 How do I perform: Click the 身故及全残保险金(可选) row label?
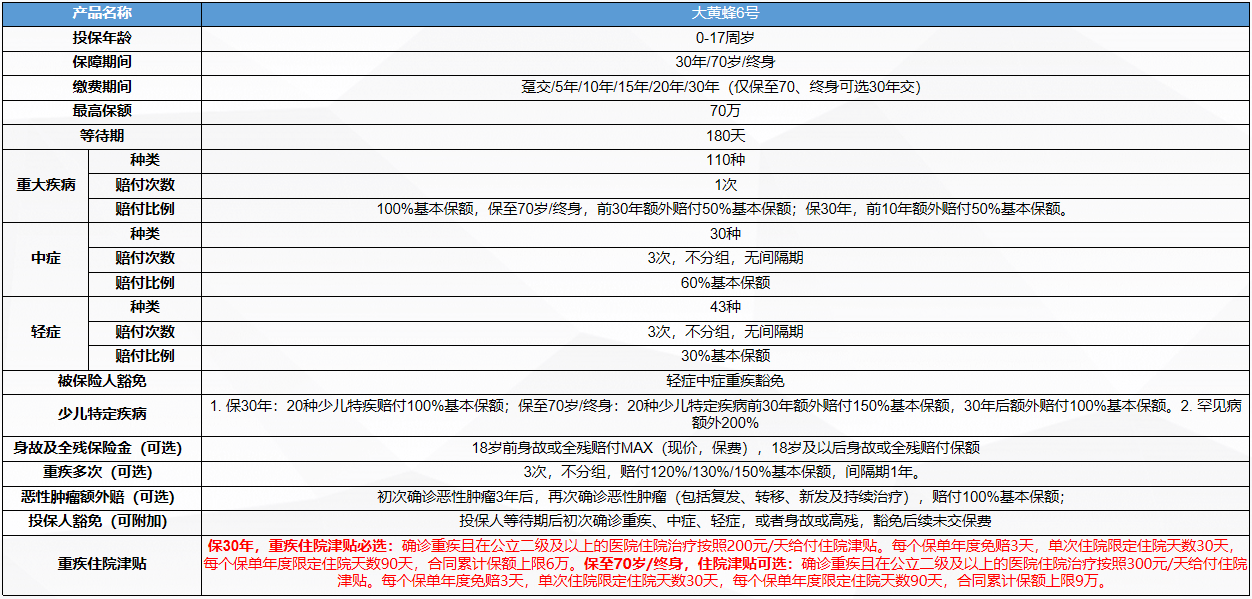pyautogui.click(x=102, y=448)
